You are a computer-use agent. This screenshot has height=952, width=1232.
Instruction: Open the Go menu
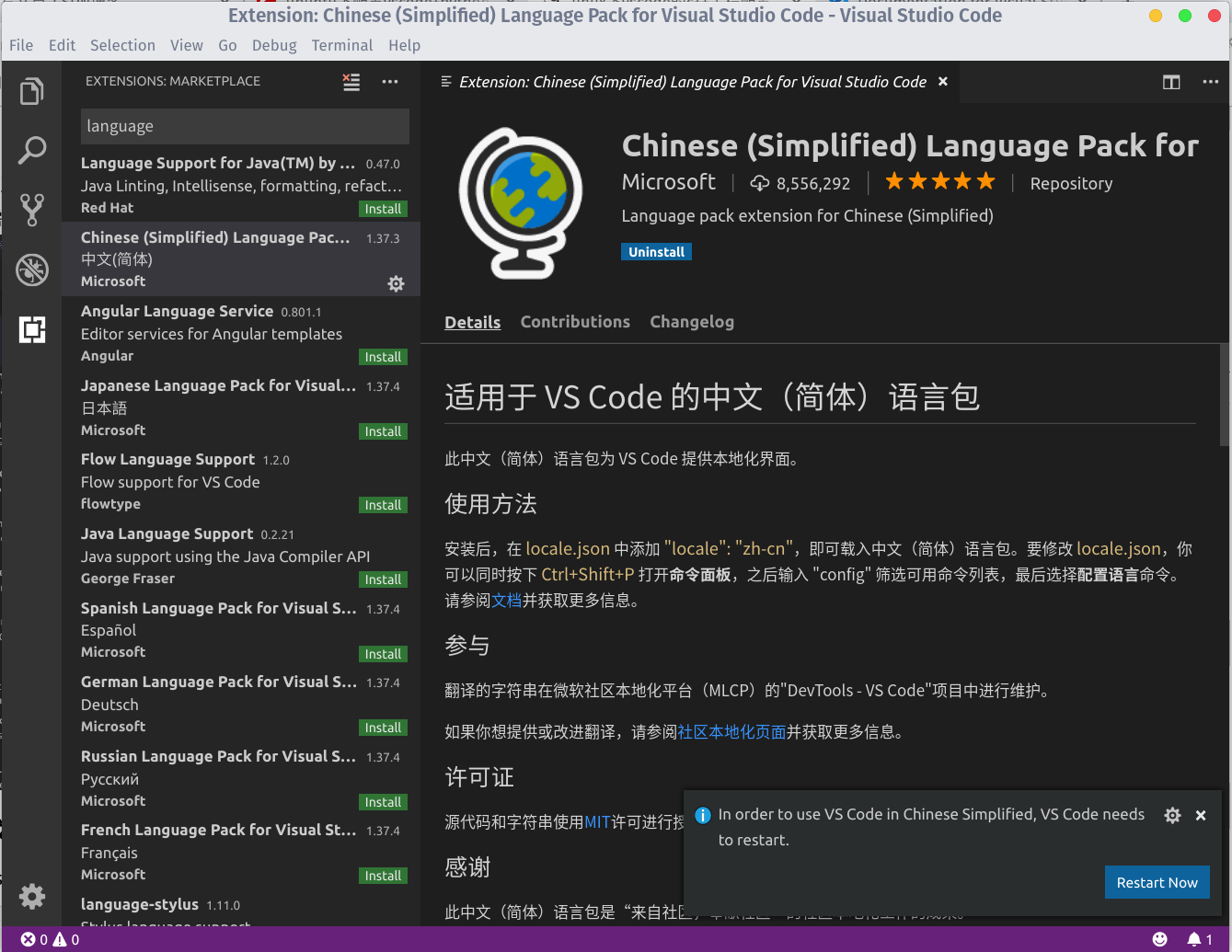227,45
